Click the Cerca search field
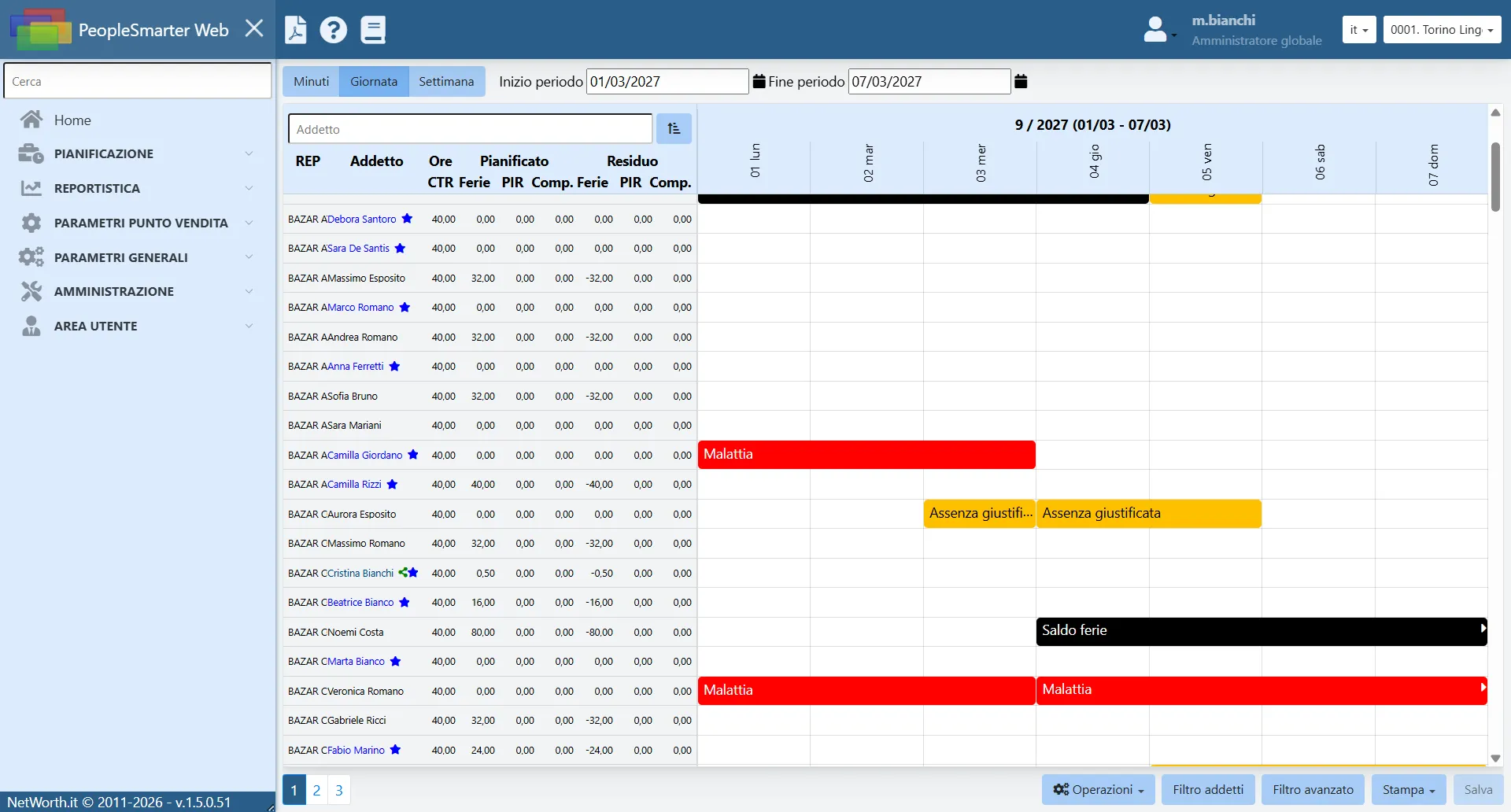 pyautogui.click(x=138, y=81)
